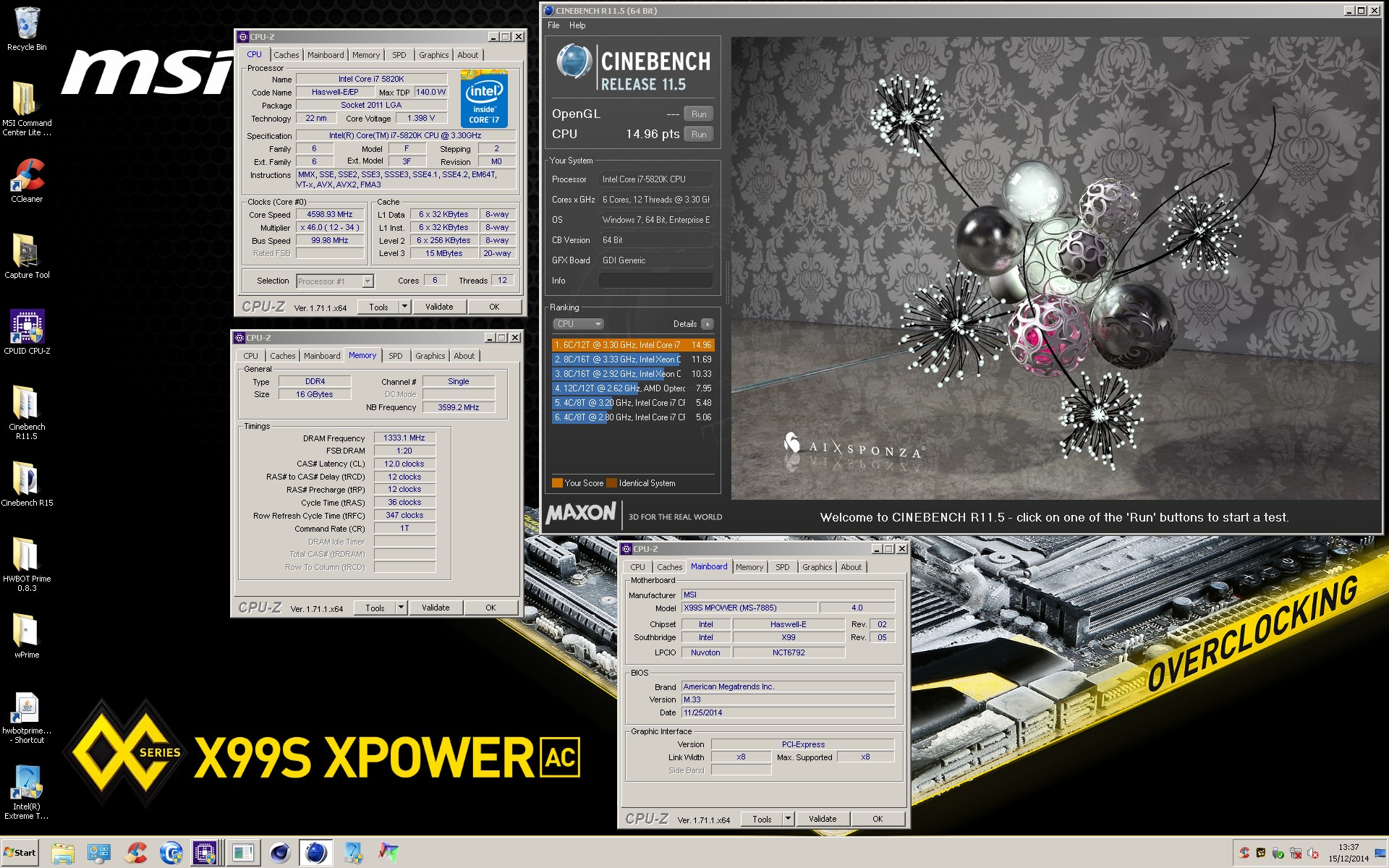Select ranking row 8C/16T @ 3.33 GHz Xeon

click(633, 359)
